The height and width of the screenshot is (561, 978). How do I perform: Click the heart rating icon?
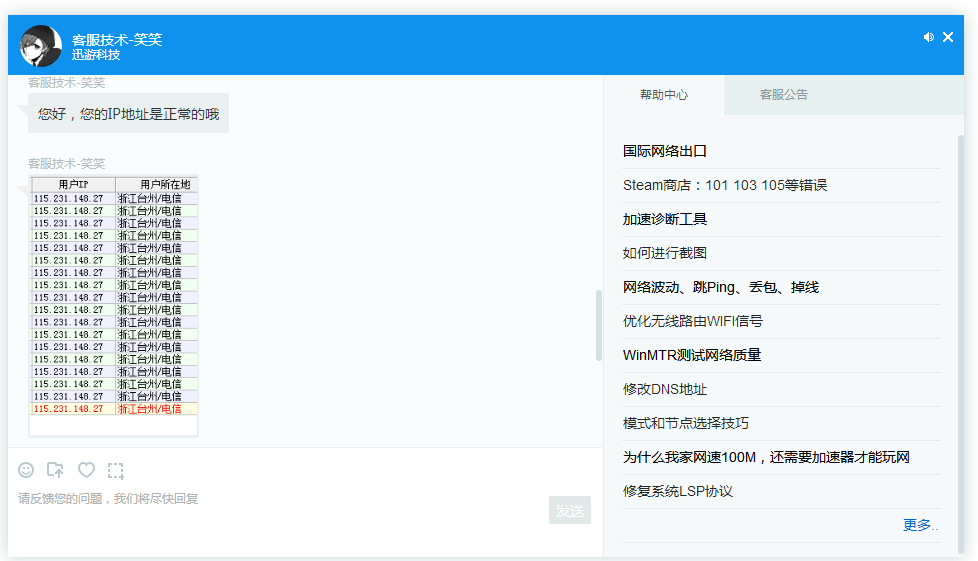(86, 470)
